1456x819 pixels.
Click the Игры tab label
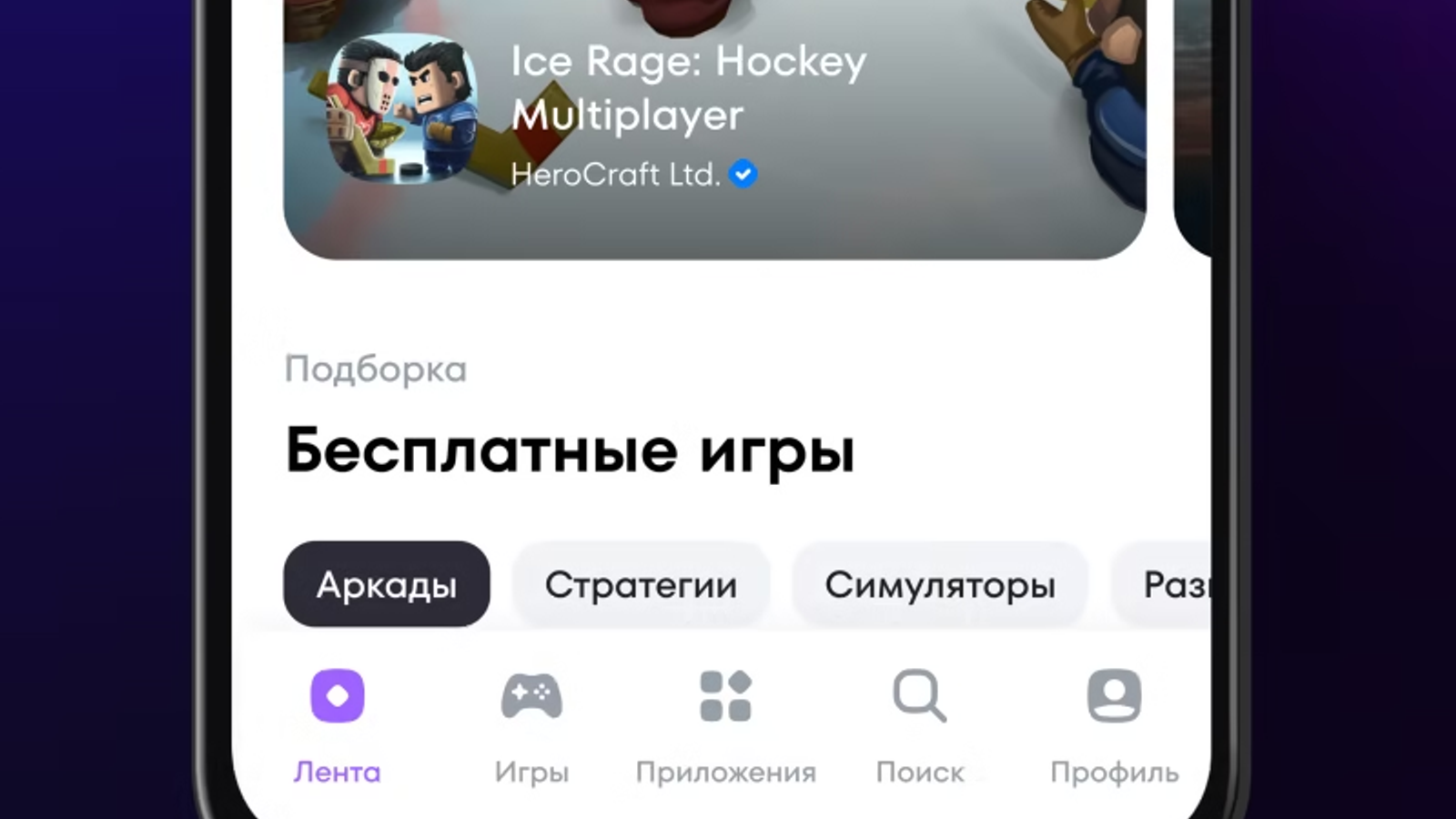(531, 773)
